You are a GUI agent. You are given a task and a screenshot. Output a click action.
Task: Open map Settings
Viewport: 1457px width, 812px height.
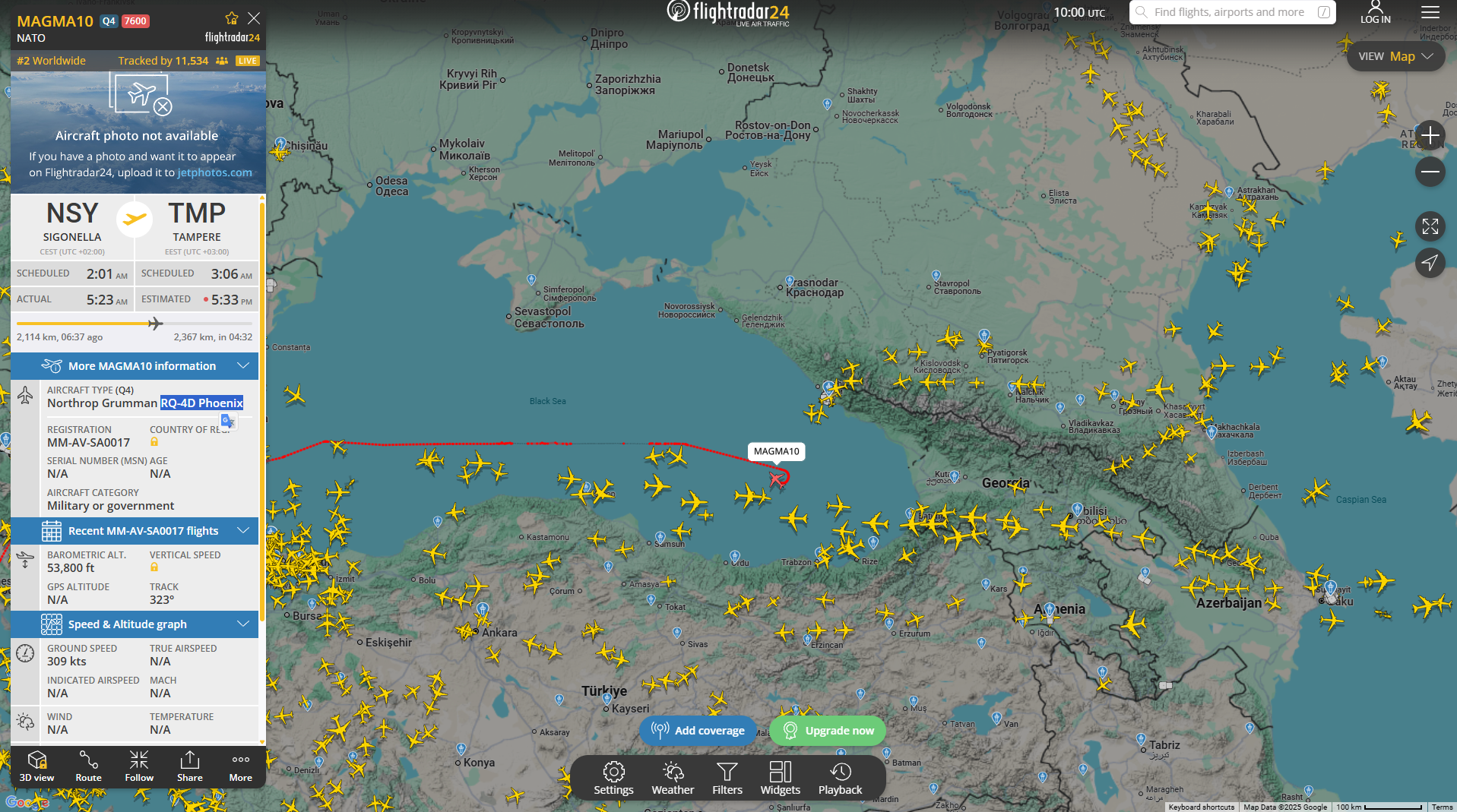pos(613,779)
